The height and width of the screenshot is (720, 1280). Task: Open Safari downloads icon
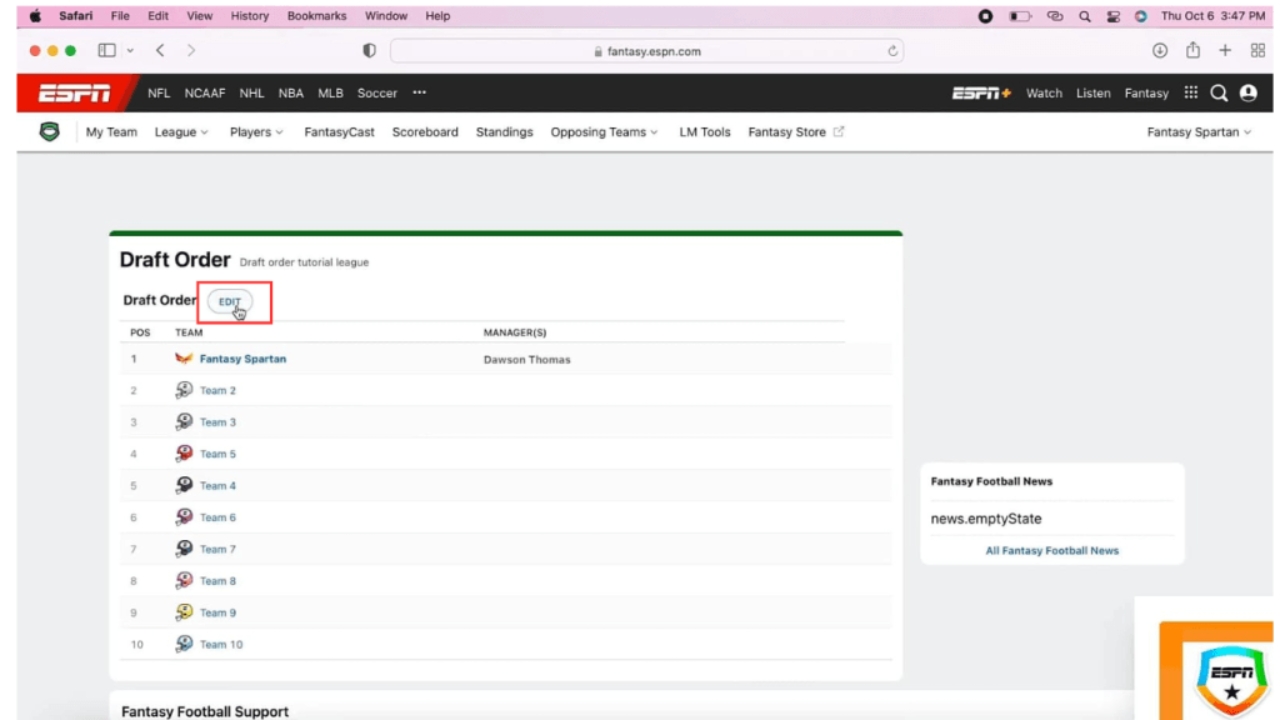point(1160,51)
